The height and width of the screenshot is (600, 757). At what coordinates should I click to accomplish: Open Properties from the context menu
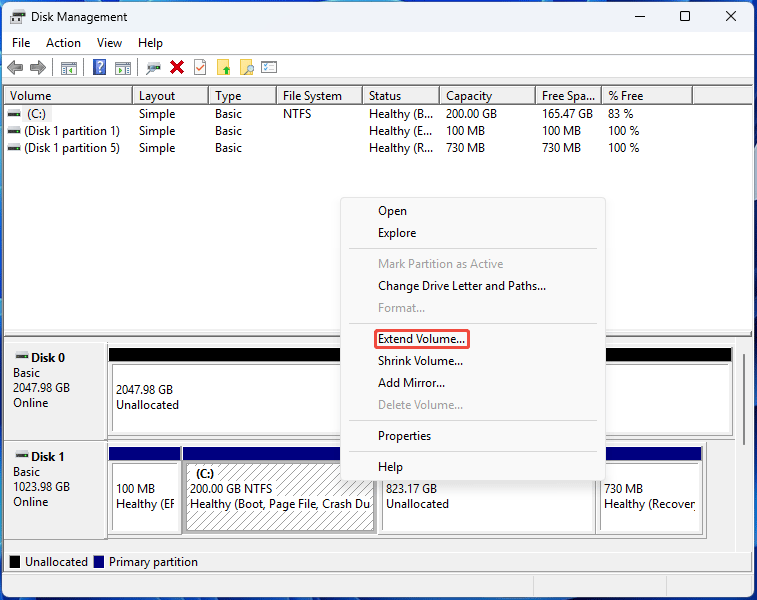[x=473, y=436]
